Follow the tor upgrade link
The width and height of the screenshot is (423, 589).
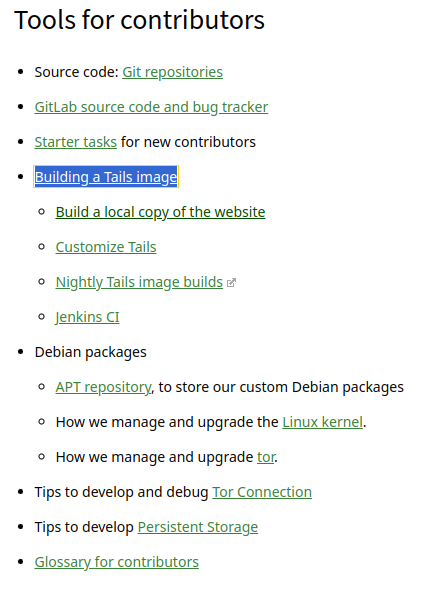(x=266, y=457)
